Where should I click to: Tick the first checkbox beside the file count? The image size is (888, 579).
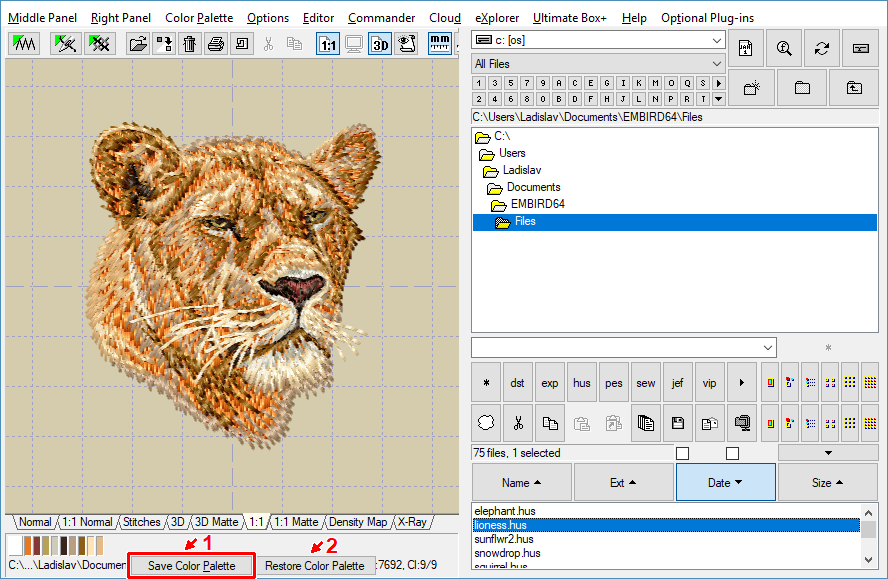pyautogui.click(x=682, y=453)
